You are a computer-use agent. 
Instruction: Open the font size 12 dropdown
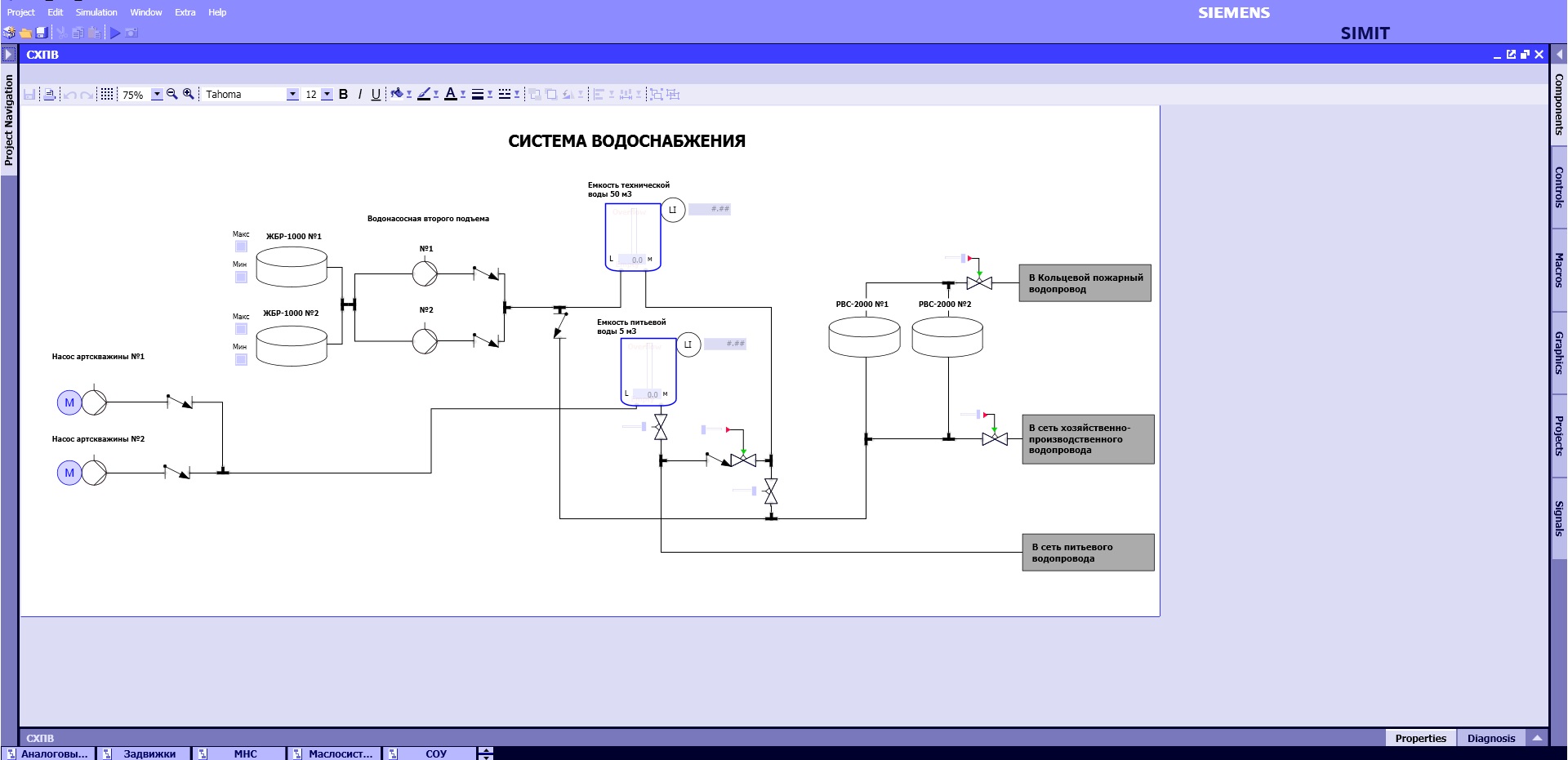(x=327, y=95)
